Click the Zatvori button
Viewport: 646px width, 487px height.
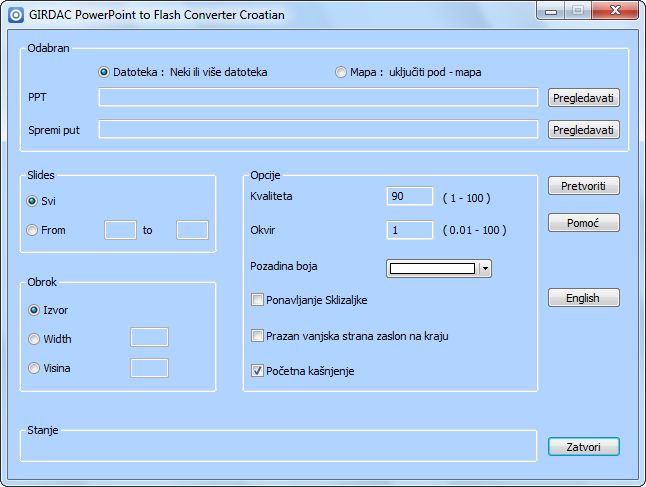[583, 447]
